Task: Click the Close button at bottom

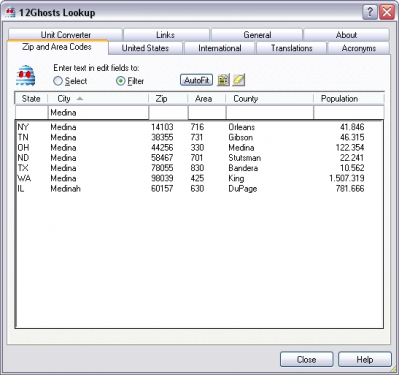Action: 306,360
